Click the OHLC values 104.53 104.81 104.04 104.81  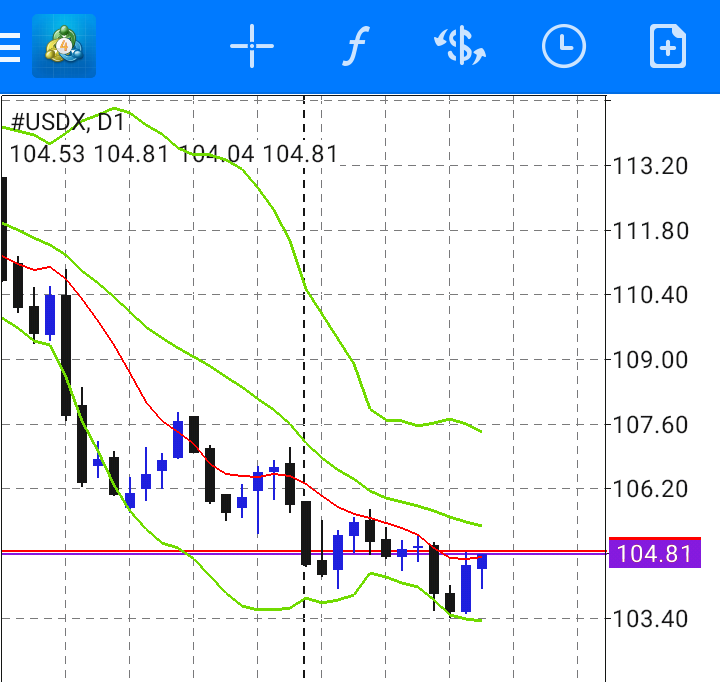(x=174, y=154)
